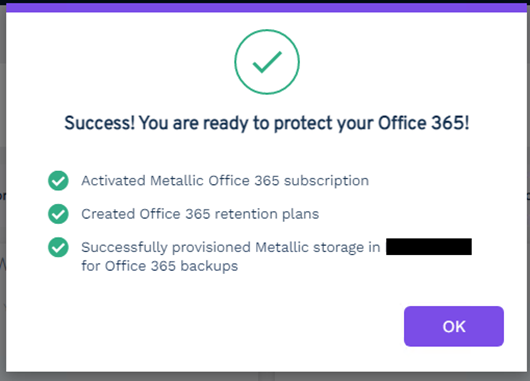Click the words 'retention plans' in second line

267,214
